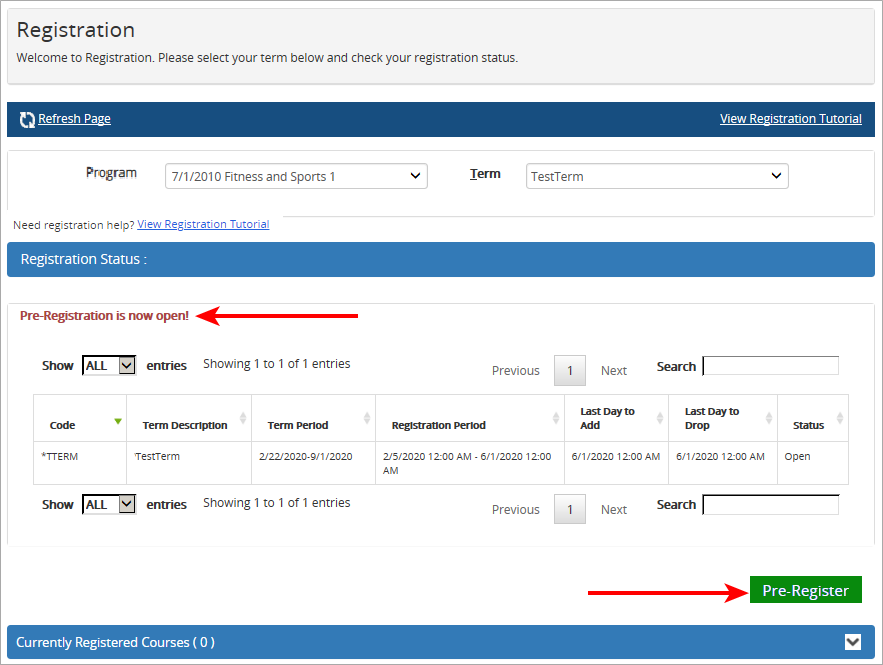883x665 pixels.
Task: Click the top Search input field
Action: 770,365
